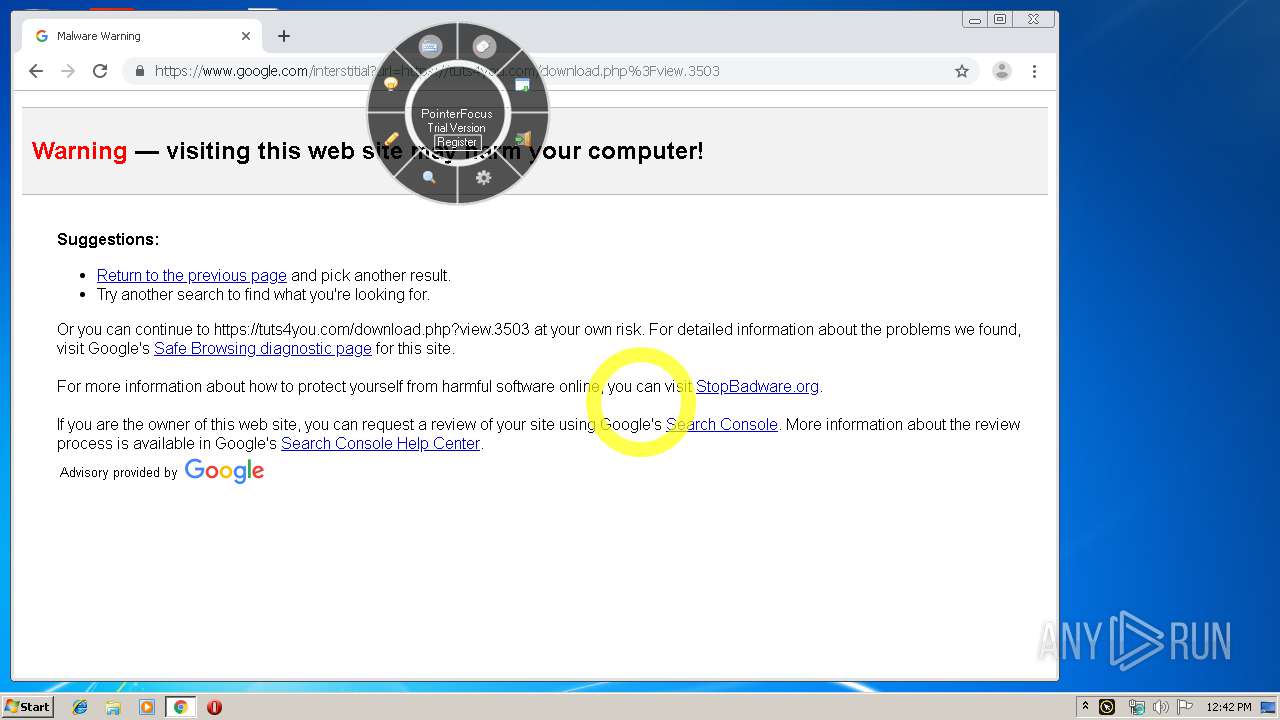
Task: Open PointerFocus settings gear
Action: tap(483, 177)
